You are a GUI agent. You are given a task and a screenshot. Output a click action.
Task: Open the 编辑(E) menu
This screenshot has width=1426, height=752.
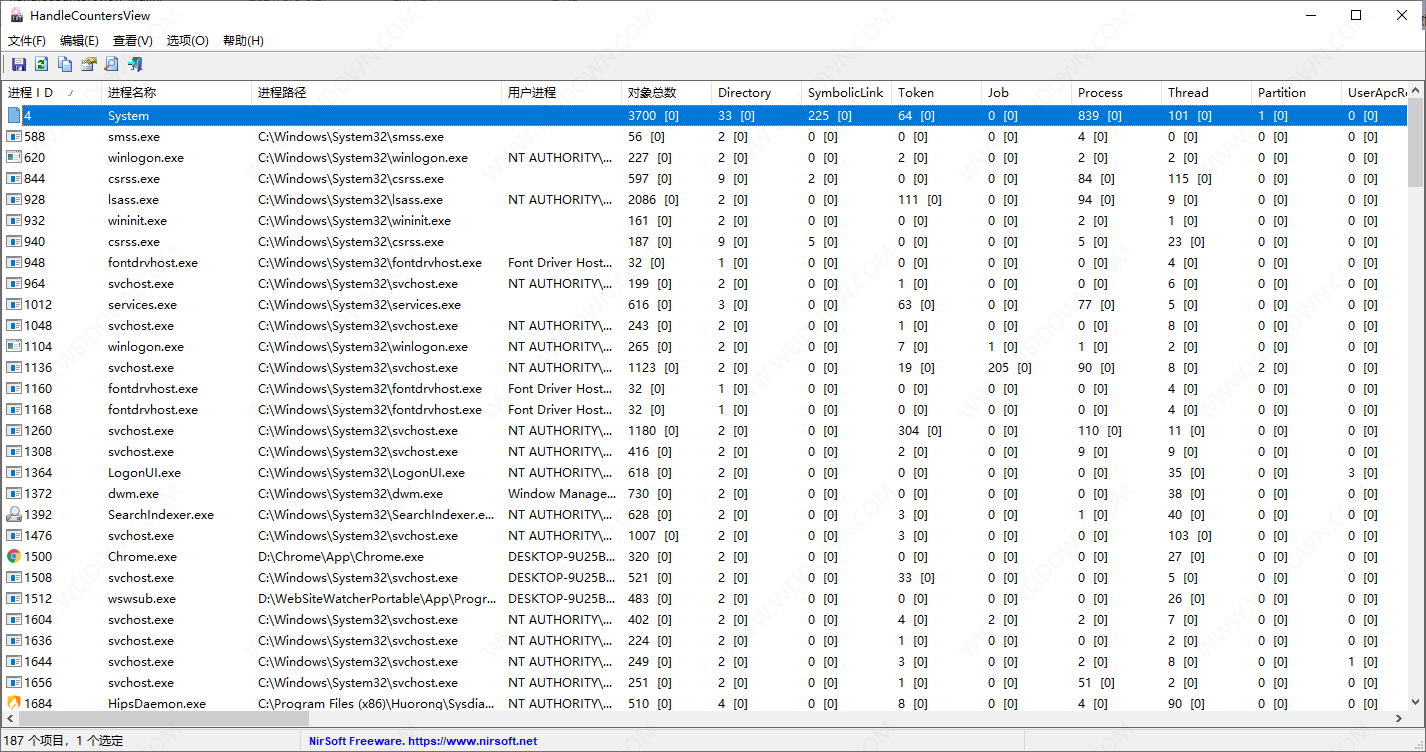tap(79, 41)
